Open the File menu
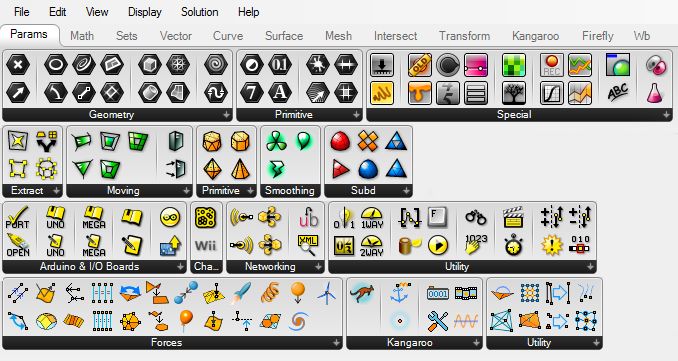This screenshot has width=678, height=361. point(22,12)
